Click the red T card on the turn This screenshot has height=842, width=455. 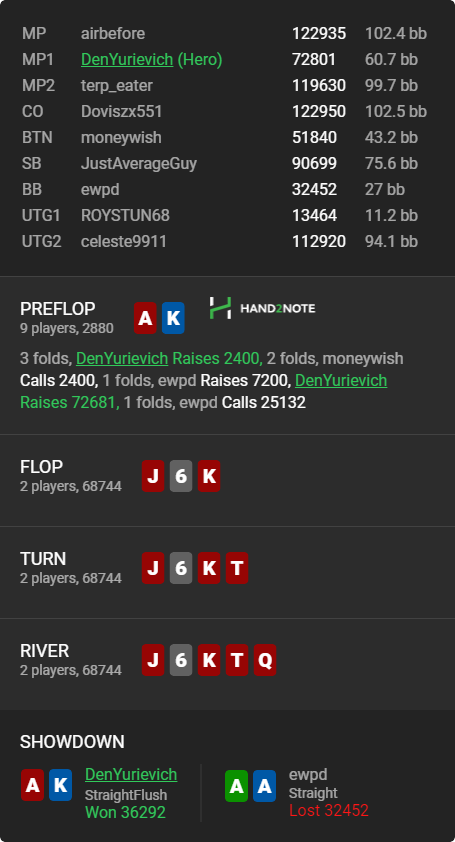click(237, 568)
